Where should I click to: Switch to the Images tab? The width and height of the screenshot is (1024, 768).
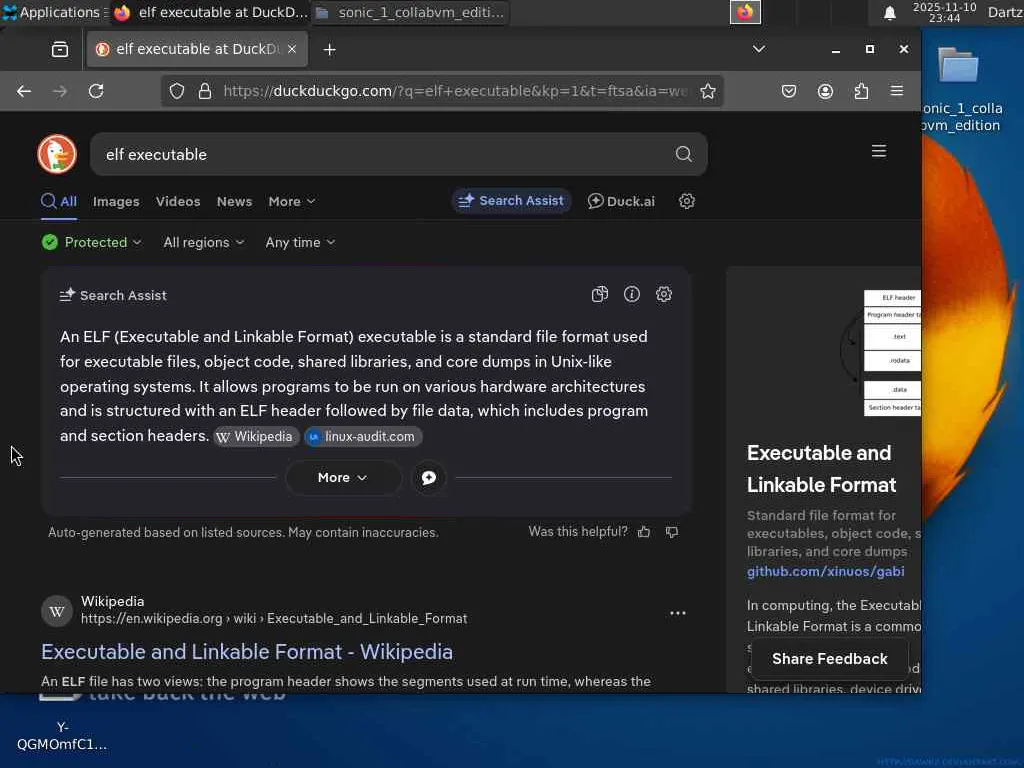click(x=116, y=202)
